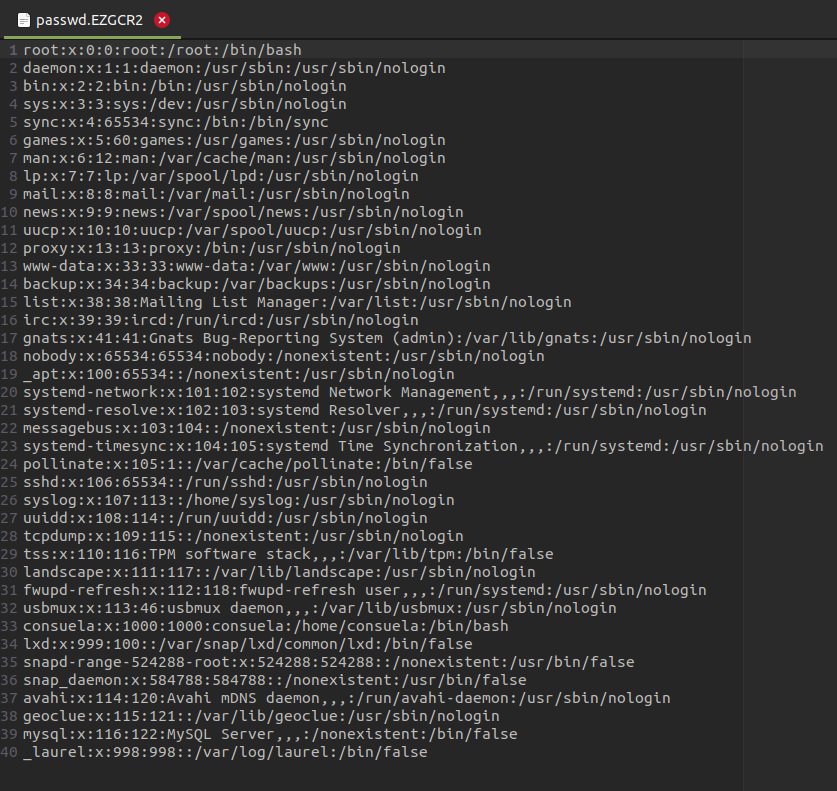
Task: Click the file icon on the passwd.EZGCR2 tab
Action: tap(22, 19)
